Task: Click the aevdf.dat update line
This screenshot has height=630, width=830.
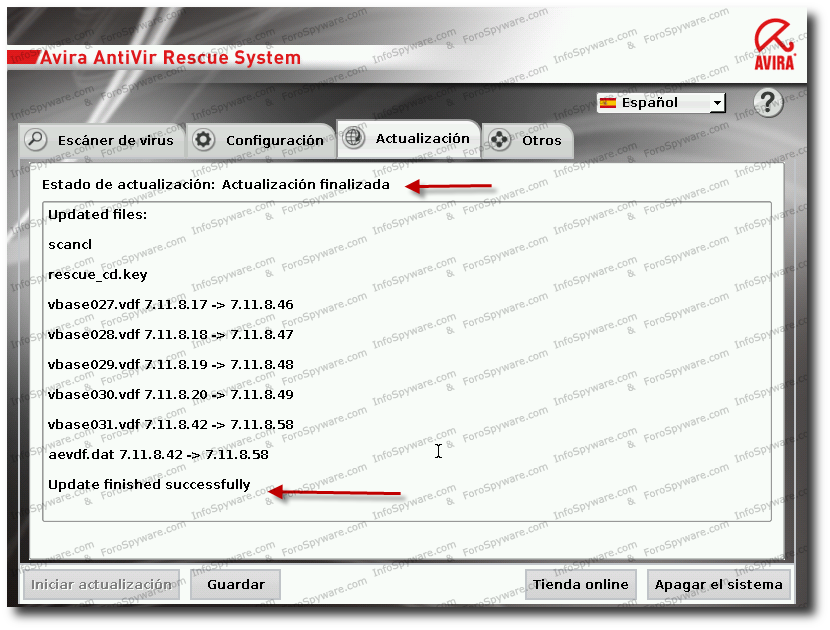Action: coord(158,455)
